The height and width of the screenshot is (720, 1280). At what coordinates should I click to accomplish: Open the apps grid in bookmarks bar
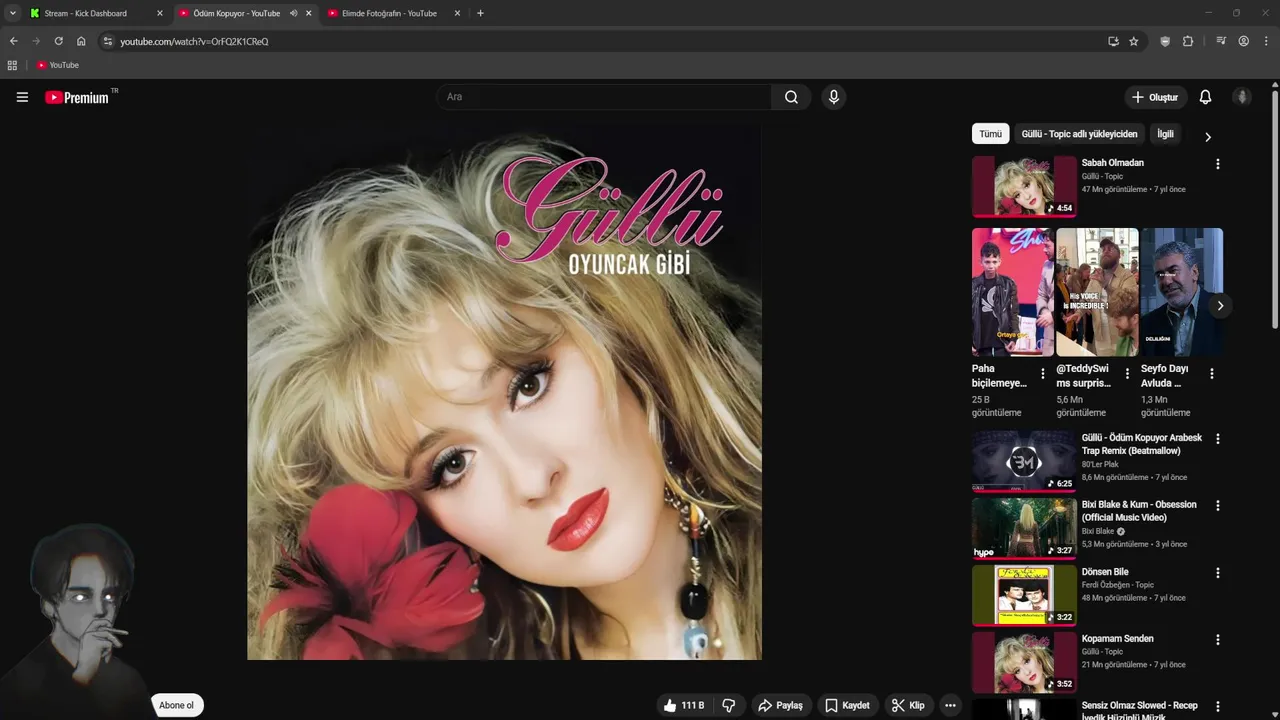pyautogui.click(x=12, y=65)
